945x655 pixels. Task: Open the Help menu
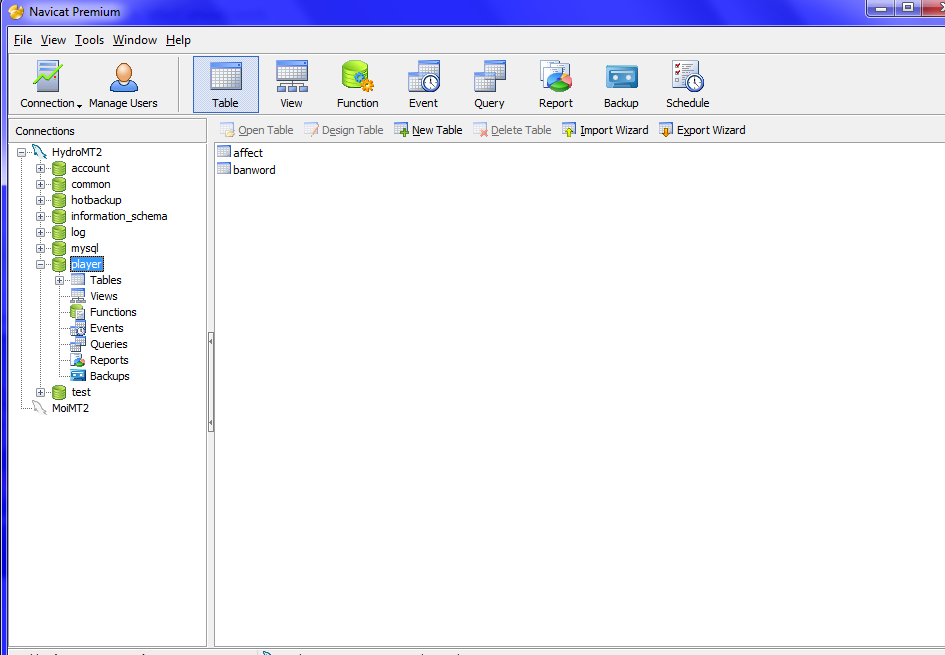click(178, 40)
